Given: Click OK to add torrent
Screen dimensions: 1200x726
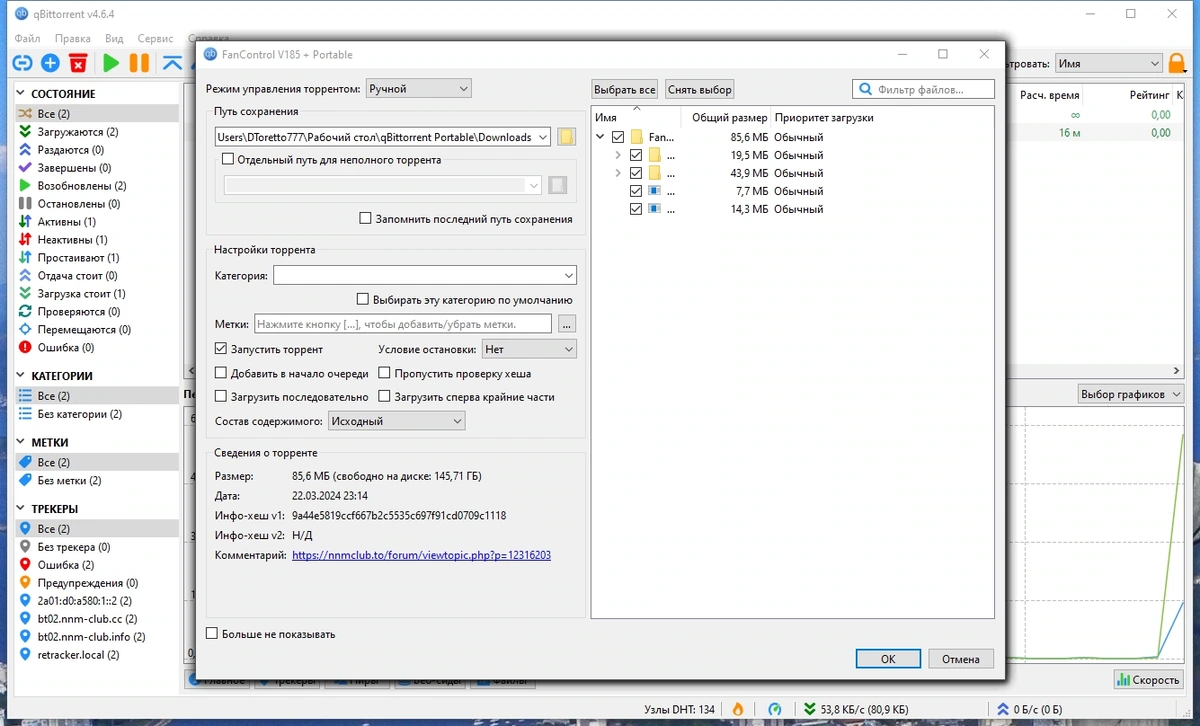Looking at the screenshot, I should [x=888, y=659].
